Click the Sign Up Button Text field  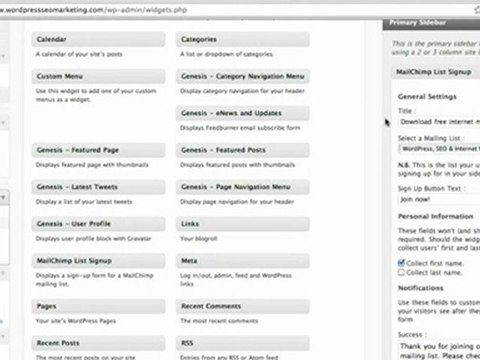tap(439, 199)
